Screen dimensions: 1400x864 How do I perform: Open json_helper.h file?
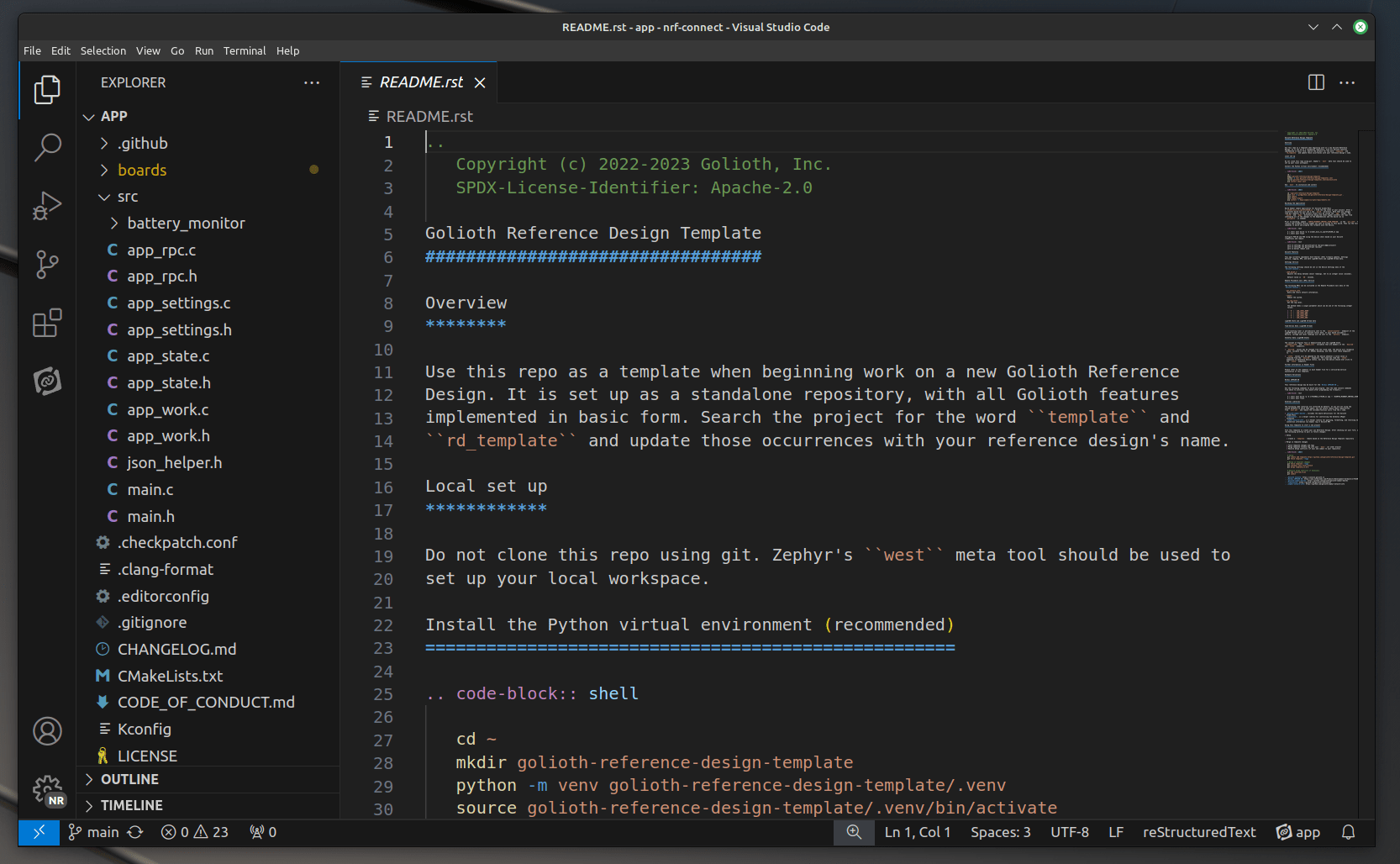pos(208,462)
